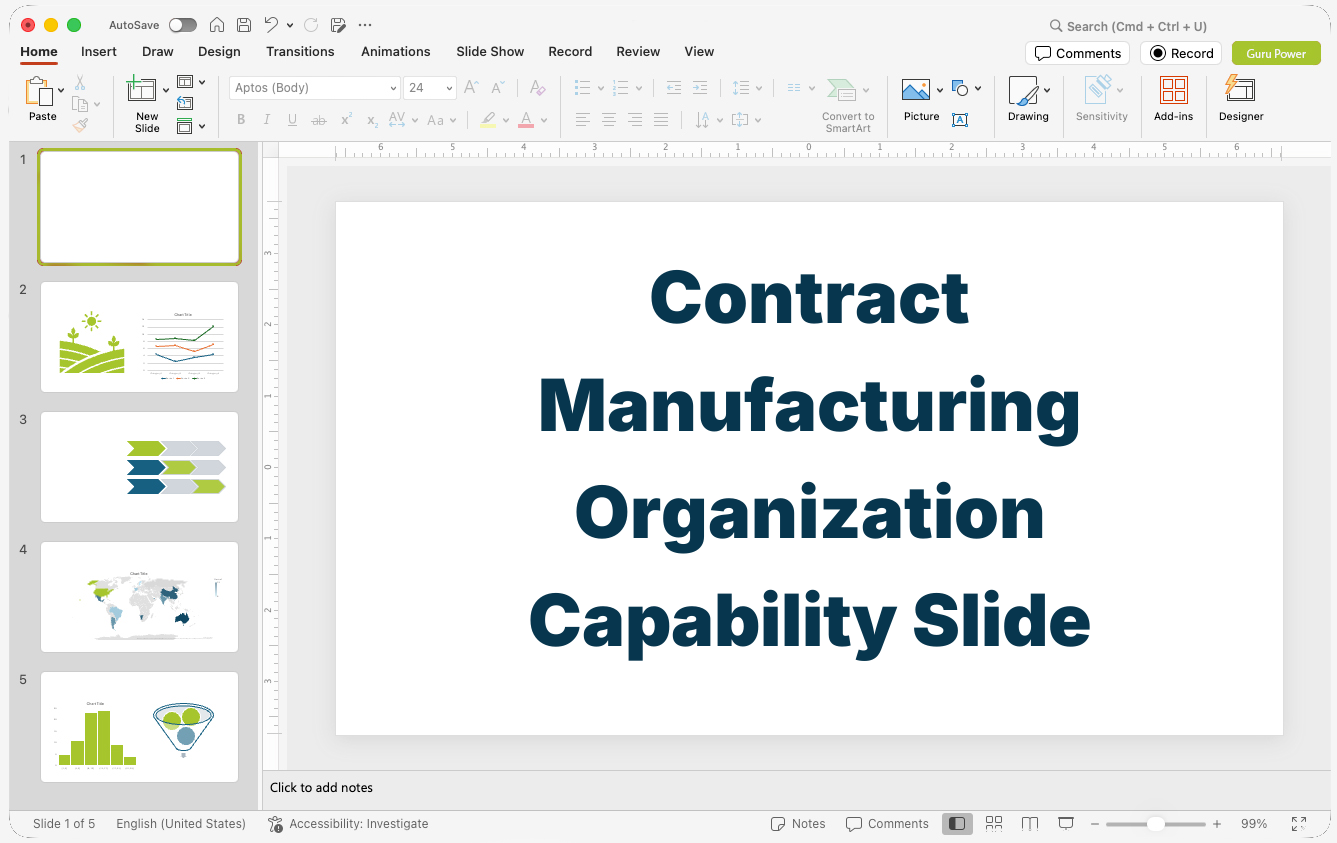This screenshot has height=843, width=1337.
Task: Click the Paste clipboard icon
Action: (38, 91)
